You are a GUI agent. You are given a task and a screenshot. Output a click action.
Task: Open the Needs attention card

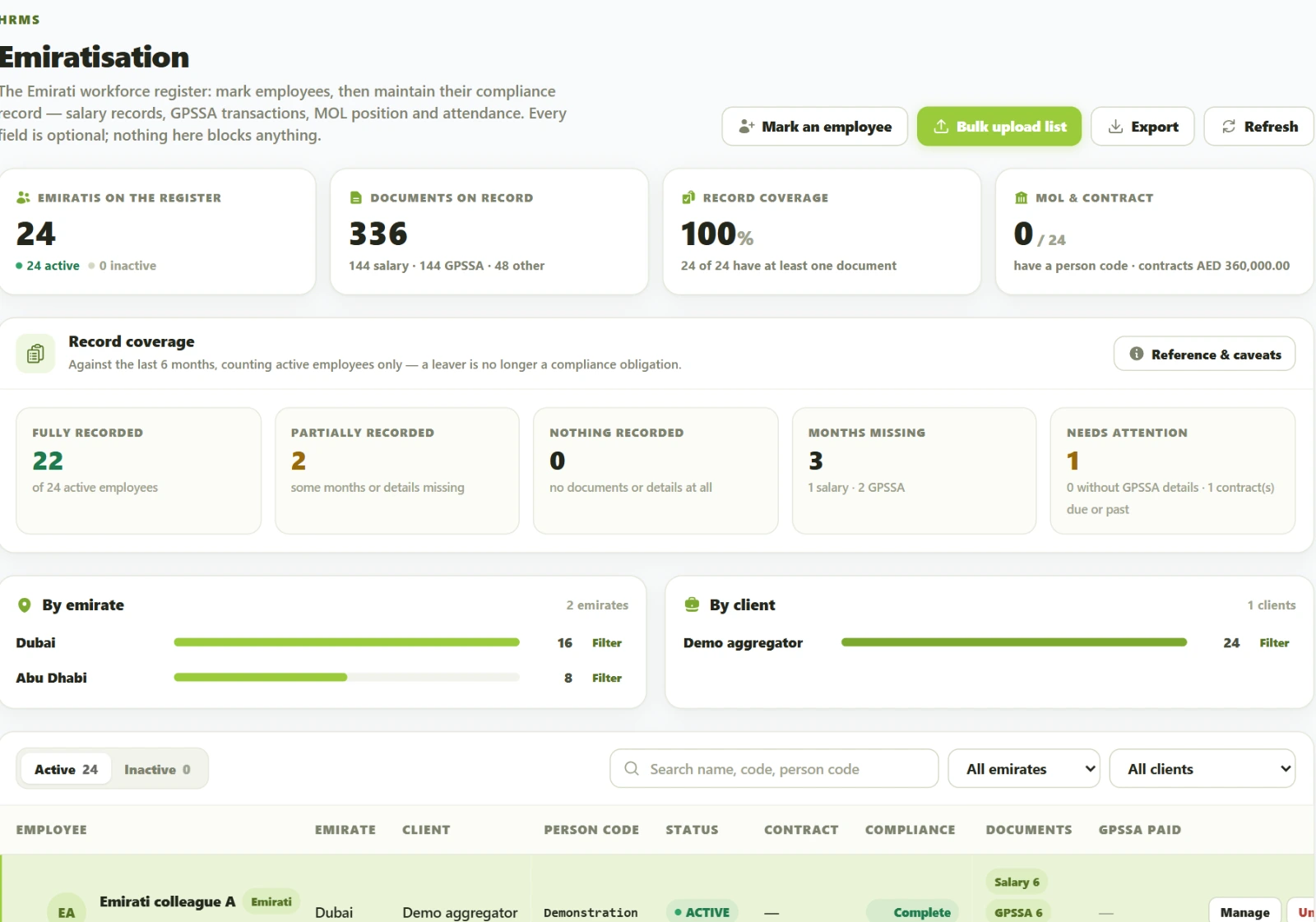(1173, 470)
